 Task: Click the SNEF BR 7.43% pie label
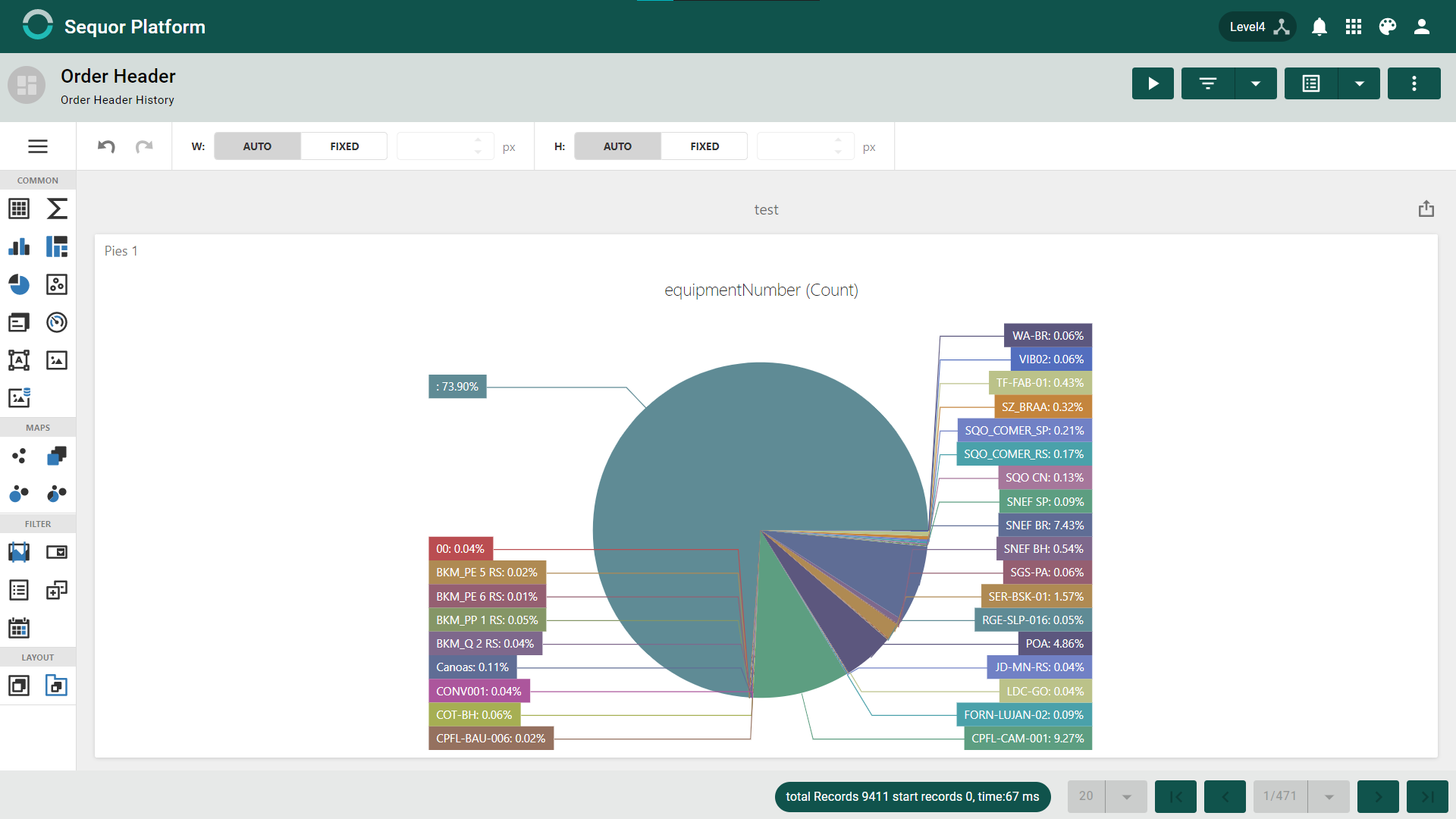click(1045, 525)
